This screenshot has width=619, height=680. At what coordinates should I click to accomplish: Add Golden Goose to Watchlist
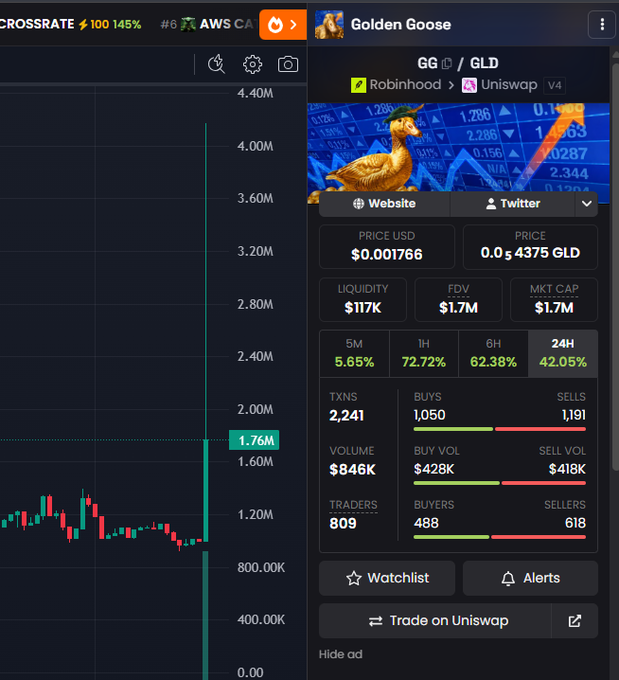pyautogui.click(x=387, y=578)
